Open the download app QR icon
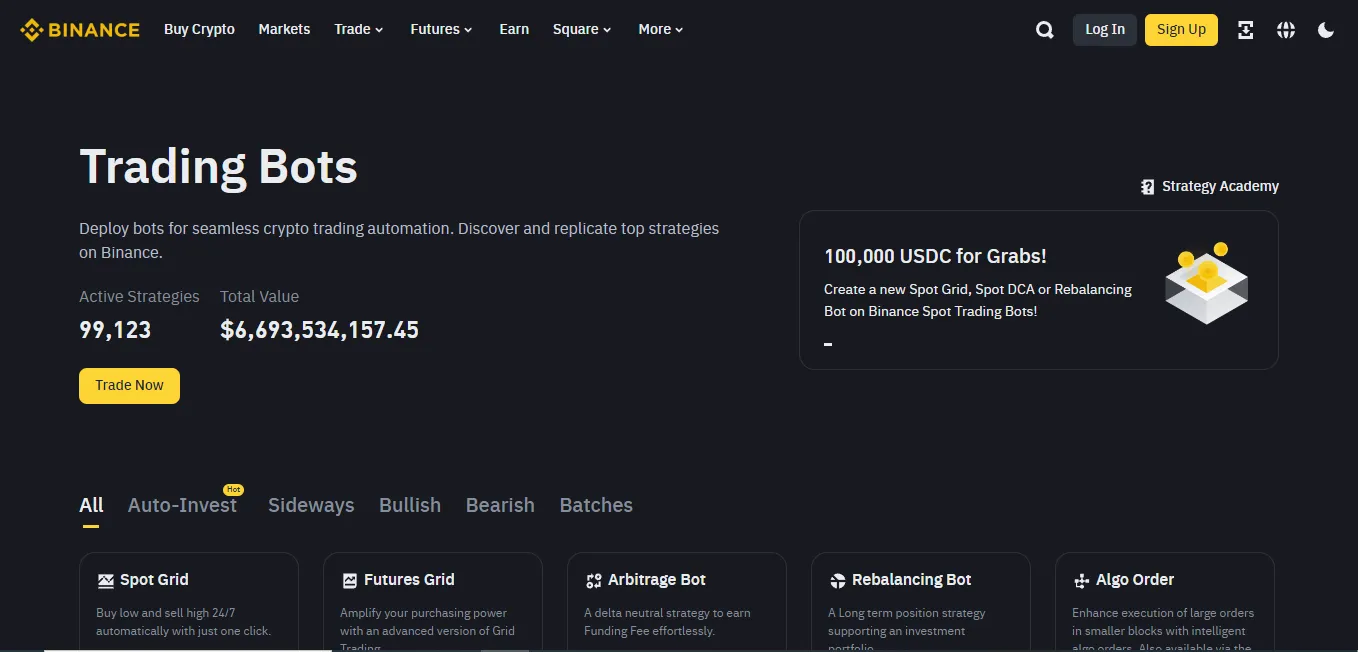Viewport: 1358px width, 652px height. click(1245, 30)
